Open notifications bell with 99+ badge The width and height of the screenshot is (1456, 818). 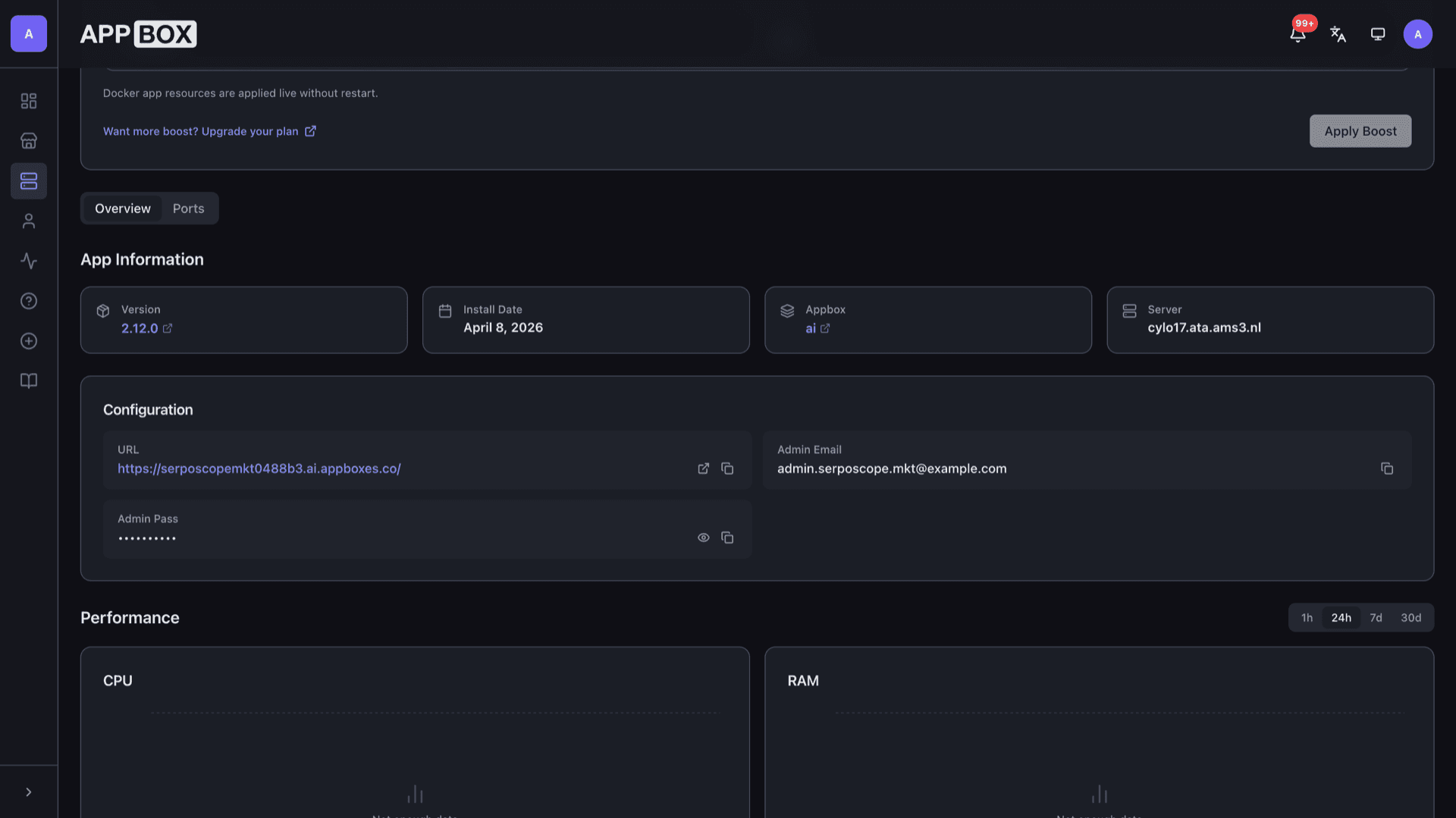[x=1298, y=34]
